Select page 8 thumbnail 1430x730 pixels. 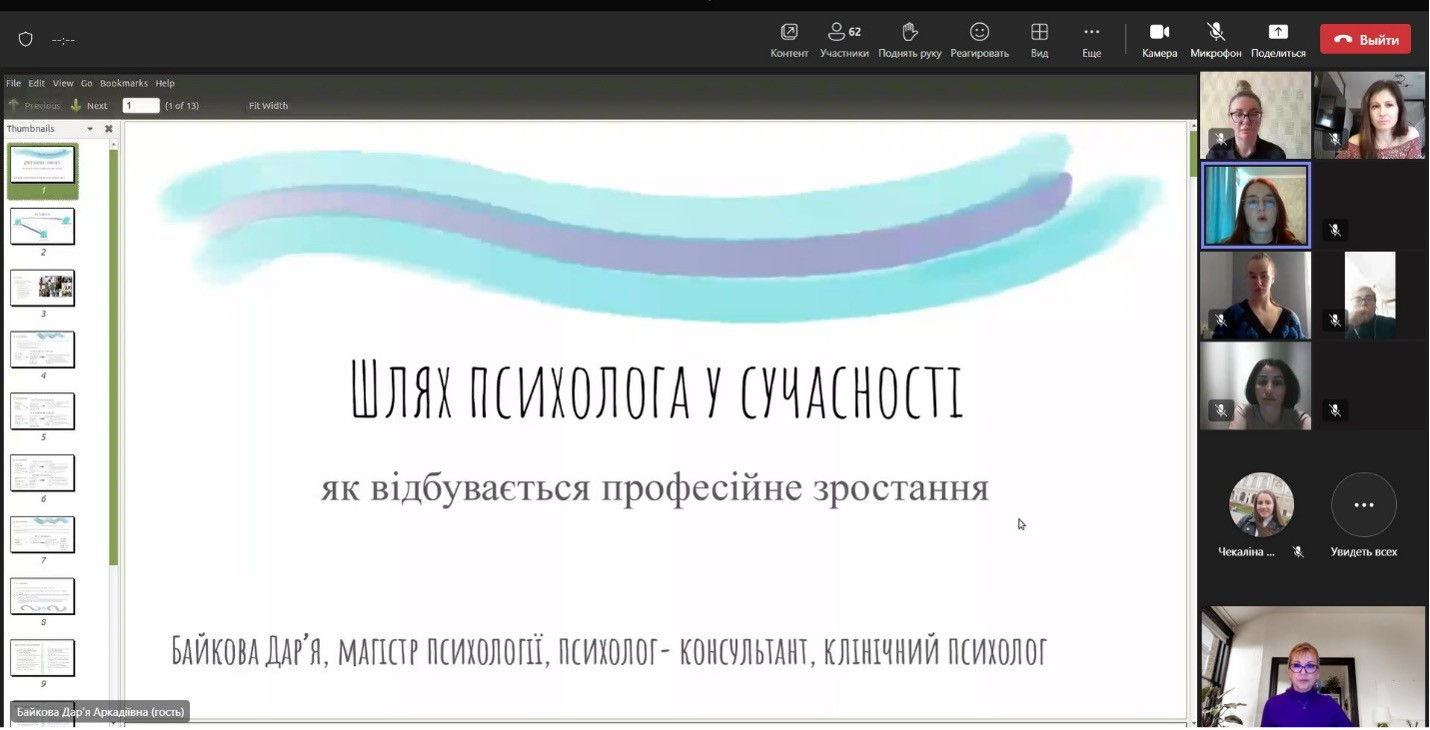pyautogui.click(x=42, y=597)
